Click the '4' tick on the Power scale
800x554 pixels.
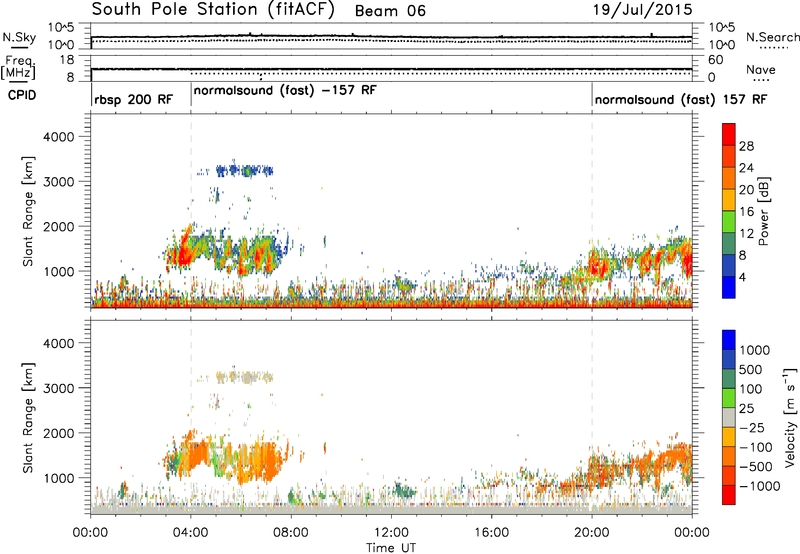point(743,278)
